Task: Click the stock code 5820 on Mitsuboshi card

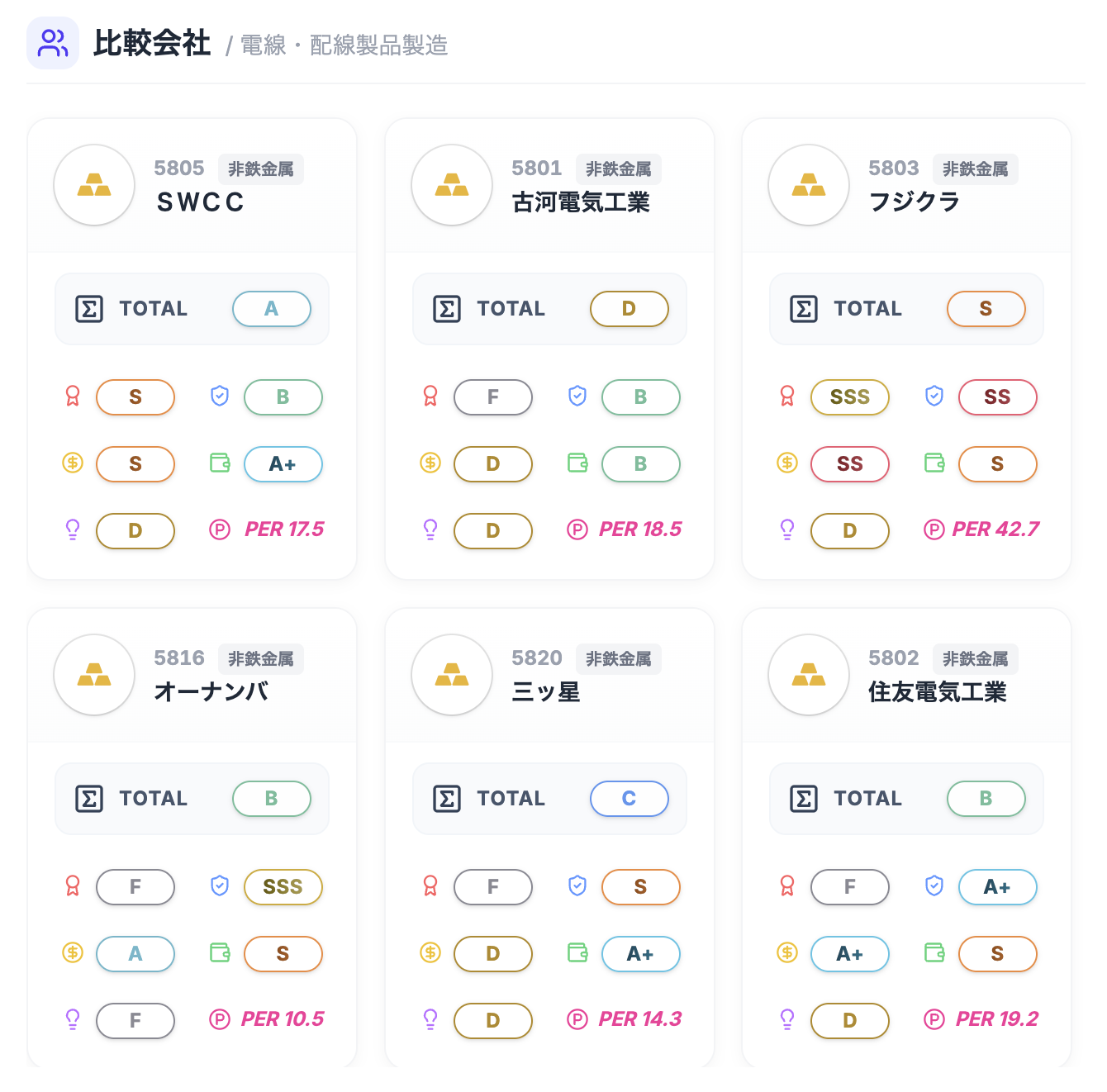Action: click(536, 658)
